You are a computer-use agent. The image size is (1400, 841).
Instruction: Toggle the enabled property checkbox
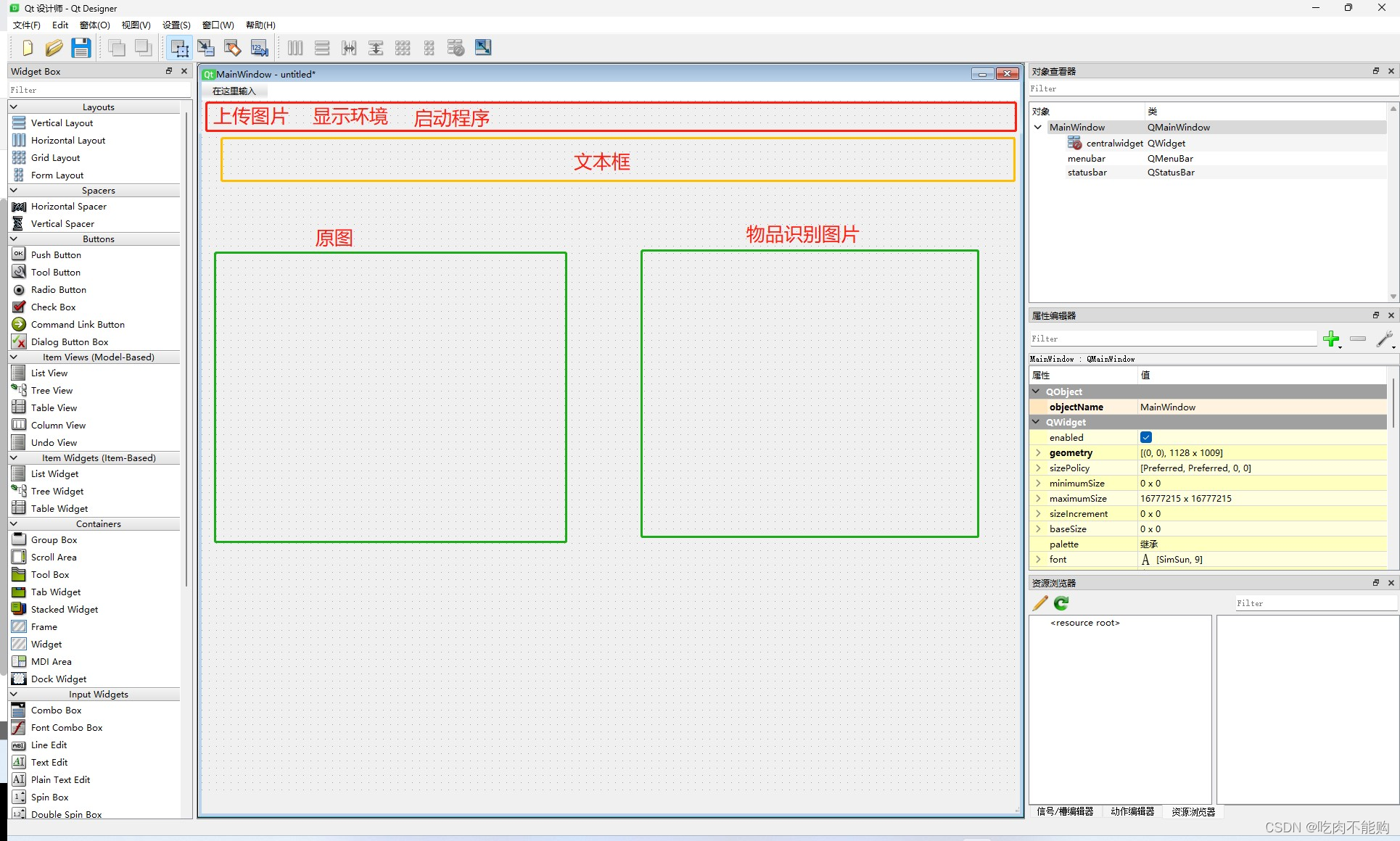[1146, 437]
